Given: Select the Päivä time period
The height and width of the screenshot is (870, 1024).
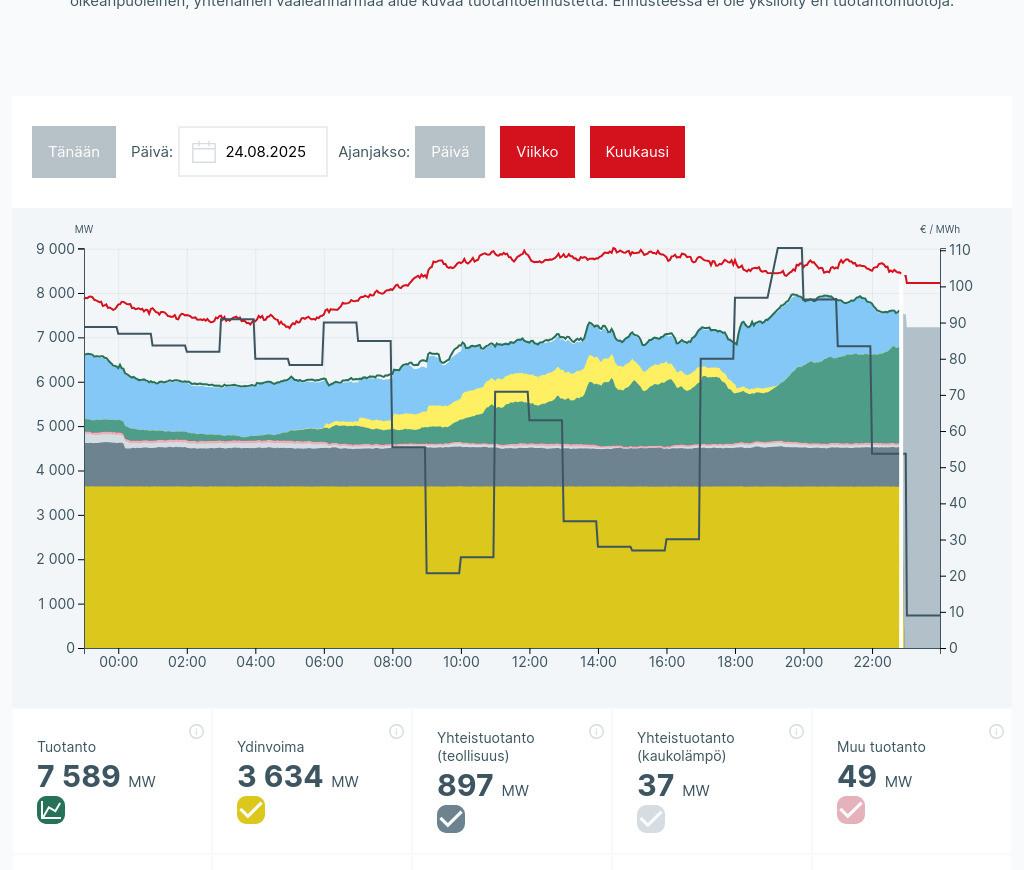Looking at the screenshot, I should [x=450, y=152].
